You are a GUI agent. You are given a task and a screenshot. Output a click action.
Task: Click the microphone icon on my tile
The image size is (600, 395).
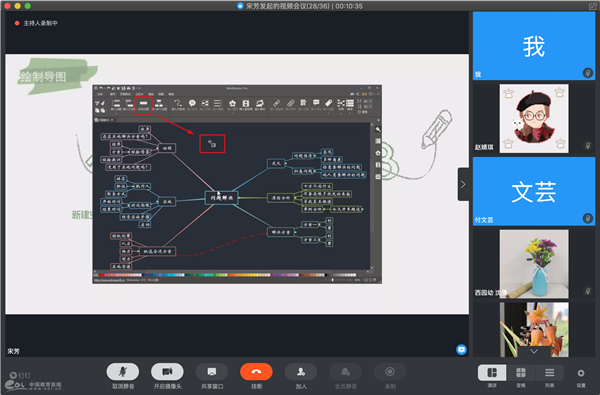[588, 73]
